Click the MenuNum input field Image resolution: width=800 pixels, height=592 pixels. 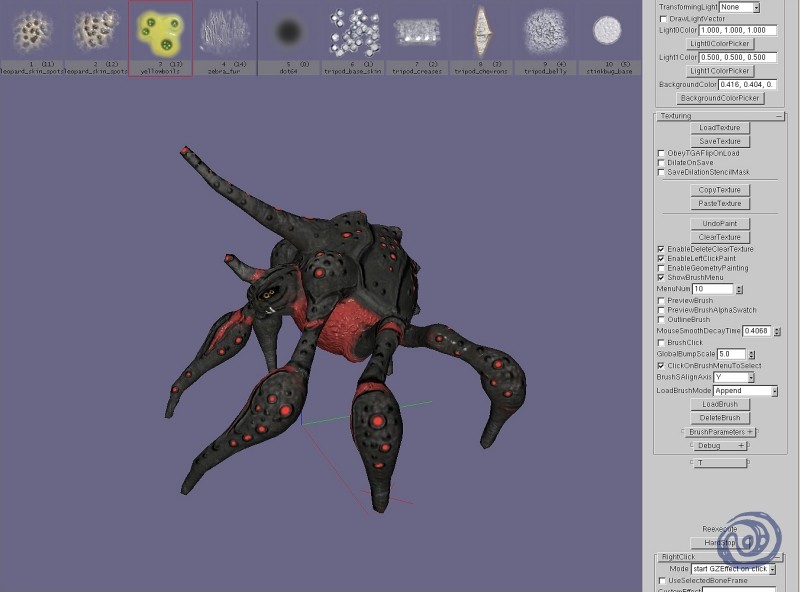(x=713, y=289)
